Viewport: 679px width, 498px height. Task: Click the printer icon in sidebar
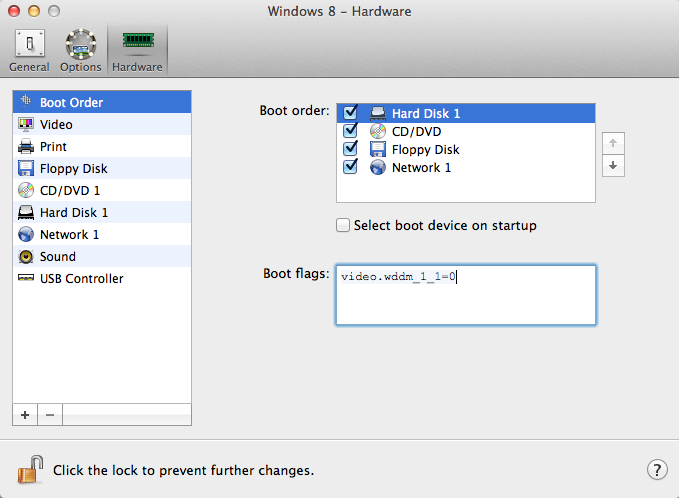26,146
